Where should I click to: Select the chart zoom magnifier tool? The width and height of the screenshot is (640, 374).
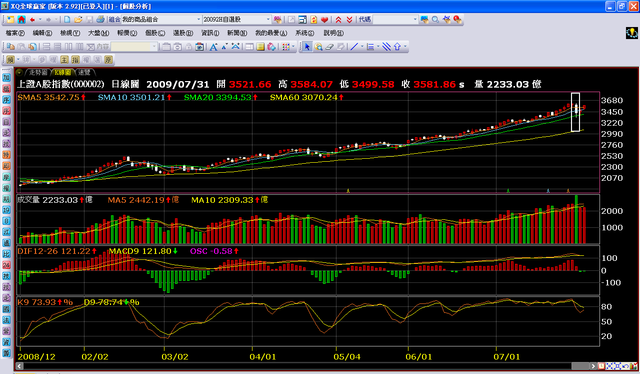(x=318, y=47)
